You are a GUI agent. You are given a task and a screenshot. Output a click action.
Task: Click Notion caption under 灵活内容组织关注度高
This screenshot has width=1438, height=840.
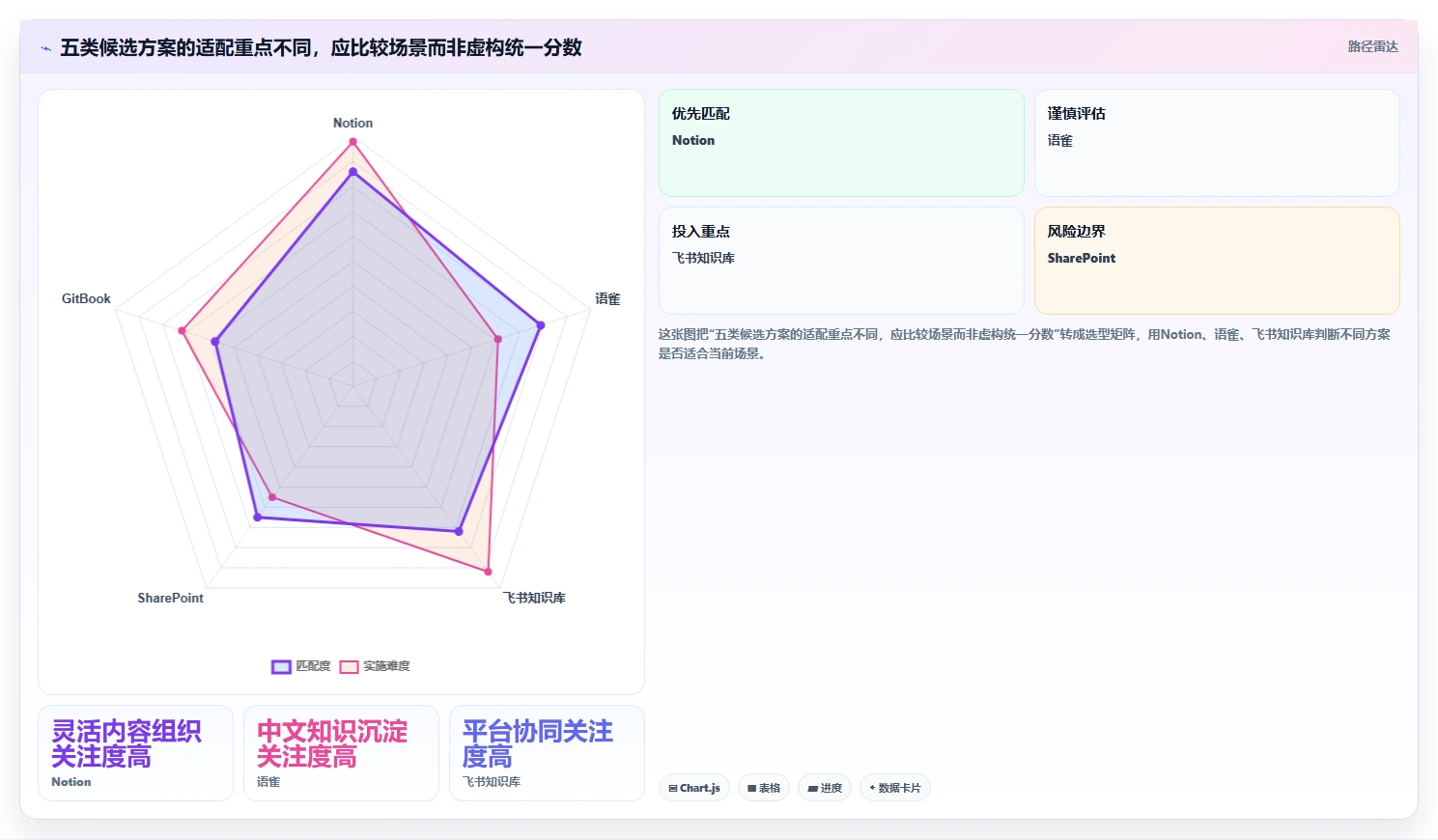(71, 782)
